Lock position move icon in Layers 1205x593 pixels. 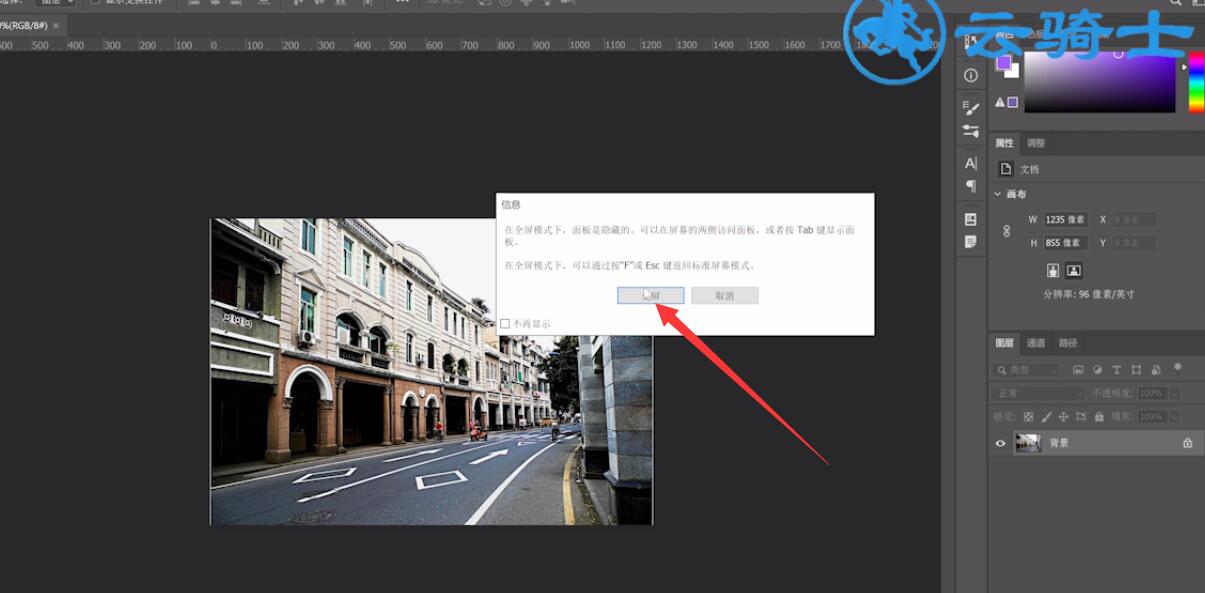[1063, 417]
